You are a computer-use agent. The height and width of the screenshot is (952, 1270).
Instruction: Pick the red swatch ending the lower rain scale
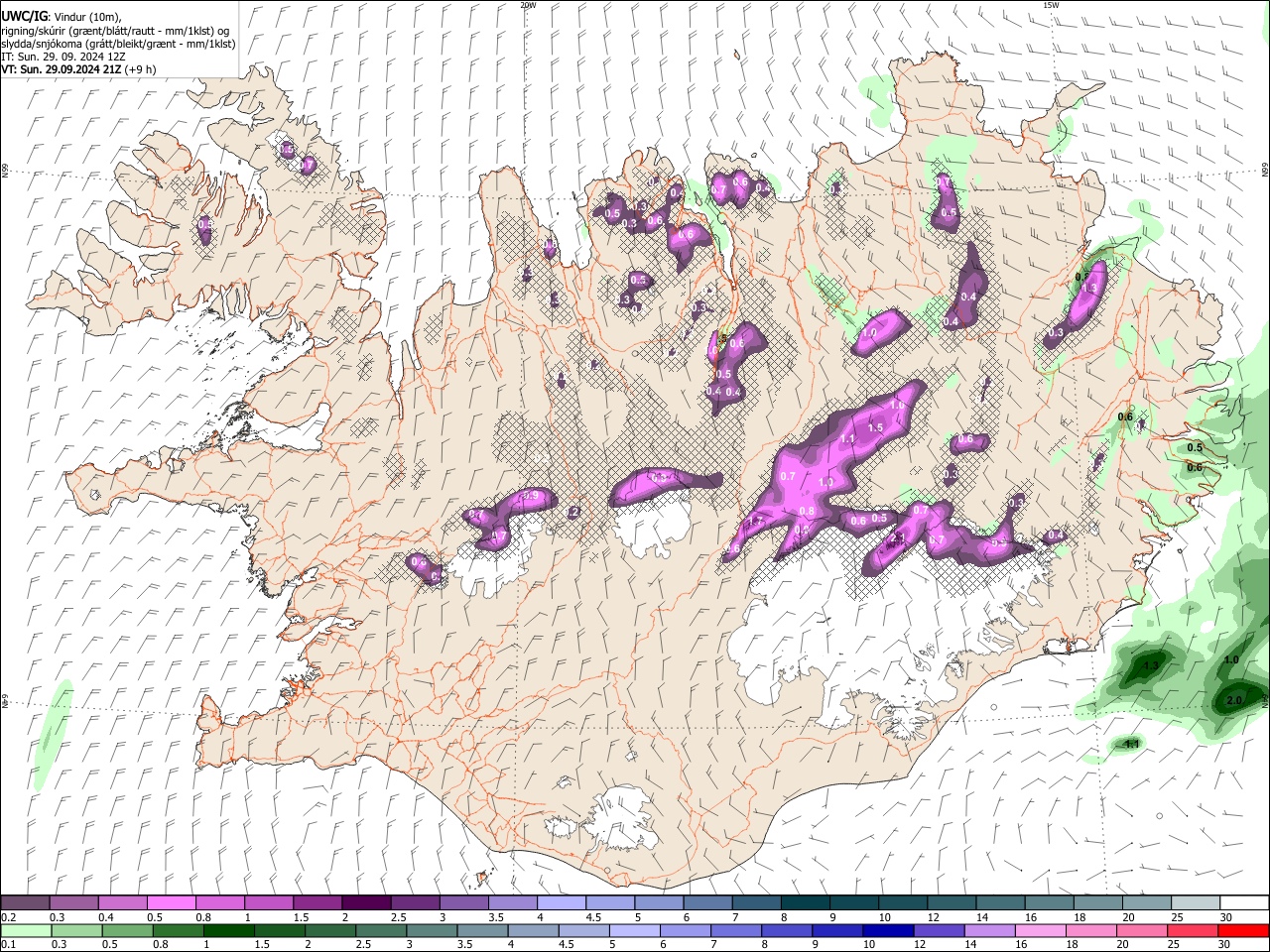[x=1243, y=931]
